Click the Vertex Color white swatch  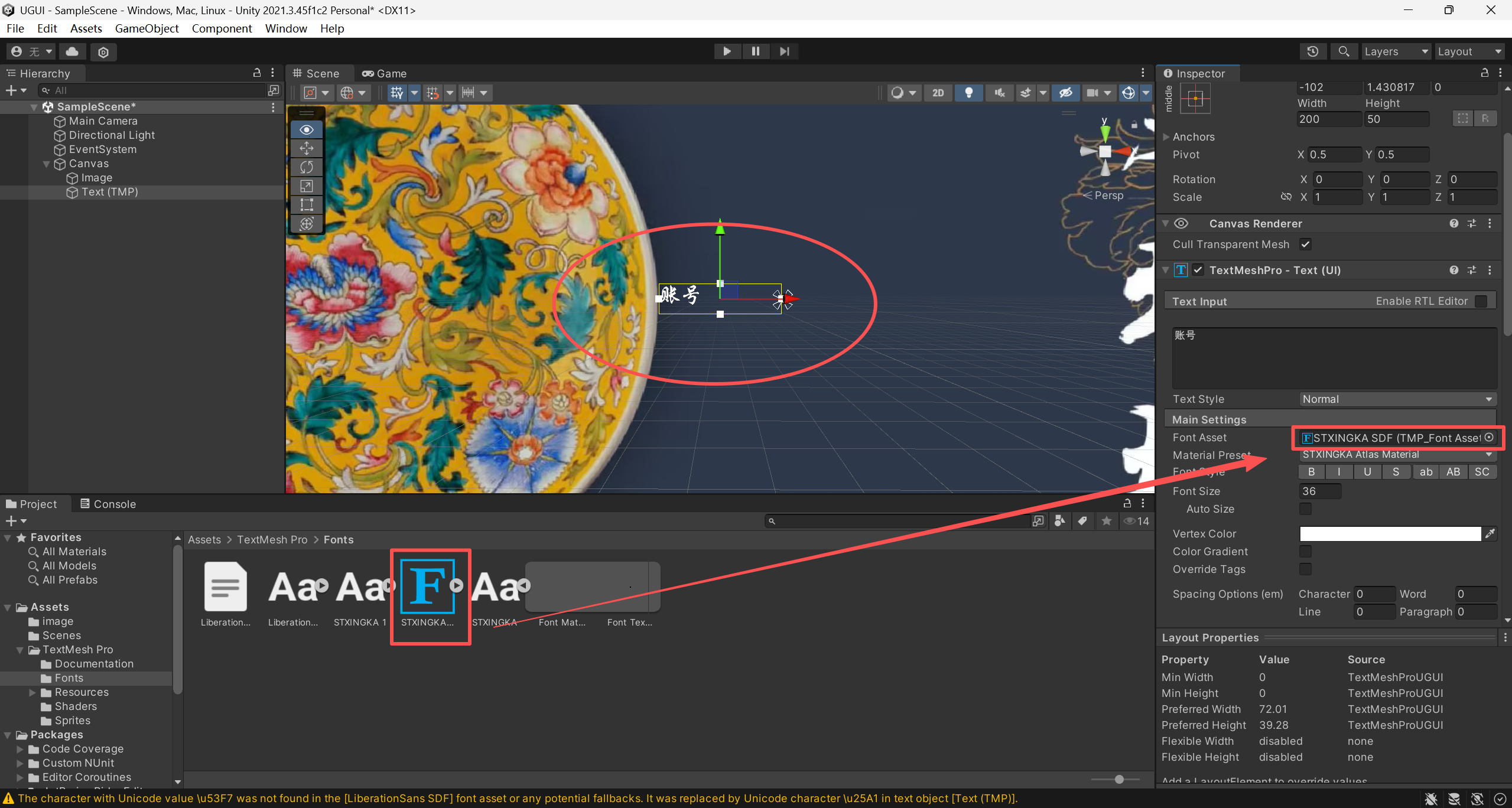point(1390,534)
